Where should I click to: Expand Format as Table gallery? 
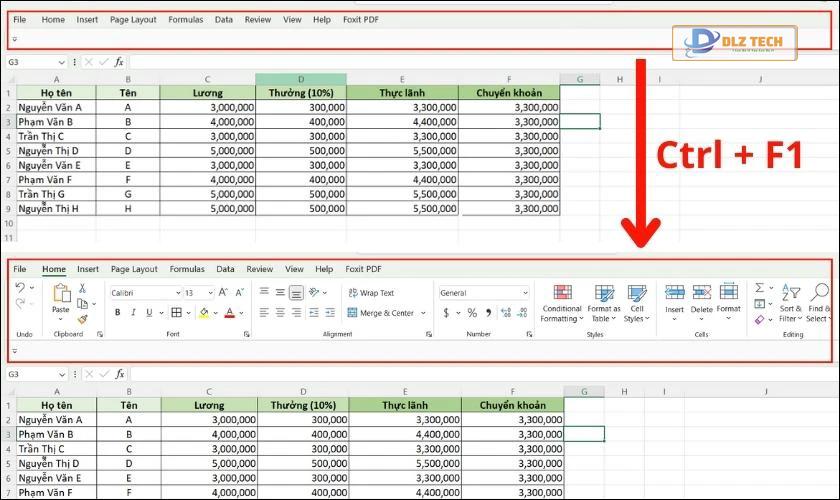pyautogui.click(x=604, y=303)
